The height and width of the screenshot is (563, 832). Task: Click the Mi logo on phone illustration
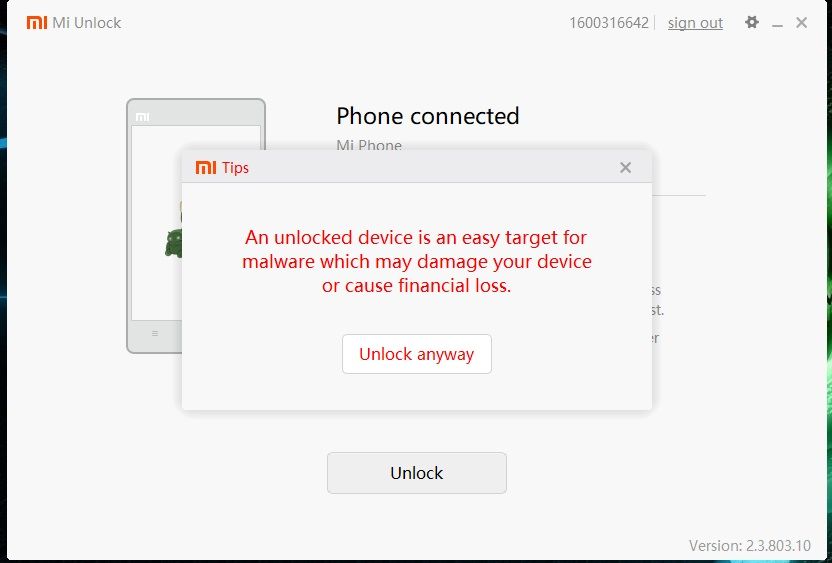[x=142, y=117]
